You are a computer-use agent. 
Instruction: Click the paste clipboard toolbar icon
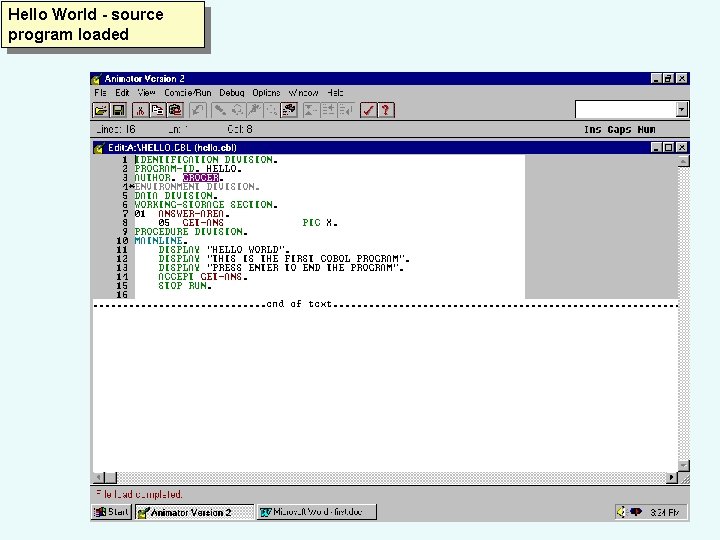(x=175, y=110)
